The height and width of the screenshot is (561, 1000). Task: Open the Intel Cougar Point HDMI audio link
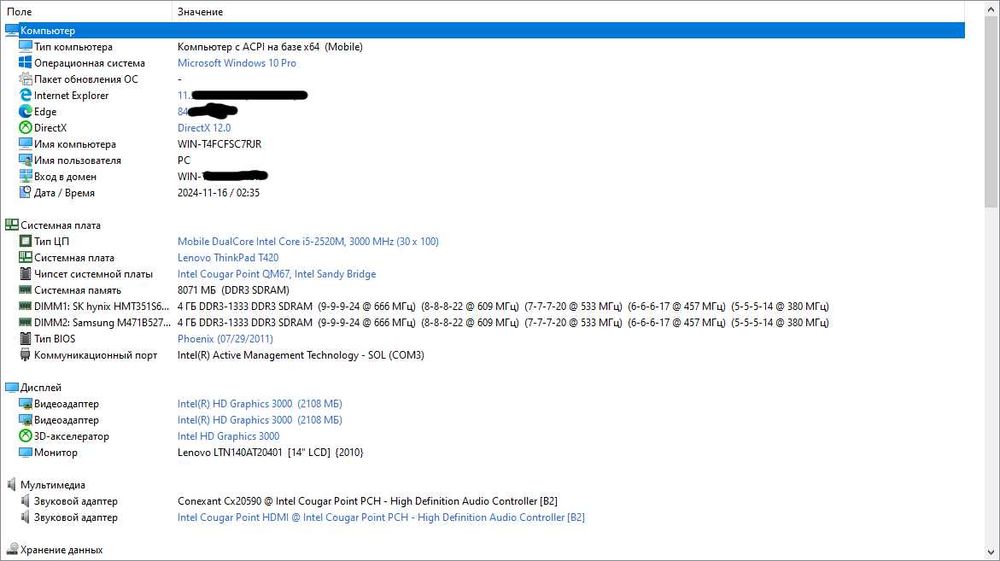click(x=381, y=517)
